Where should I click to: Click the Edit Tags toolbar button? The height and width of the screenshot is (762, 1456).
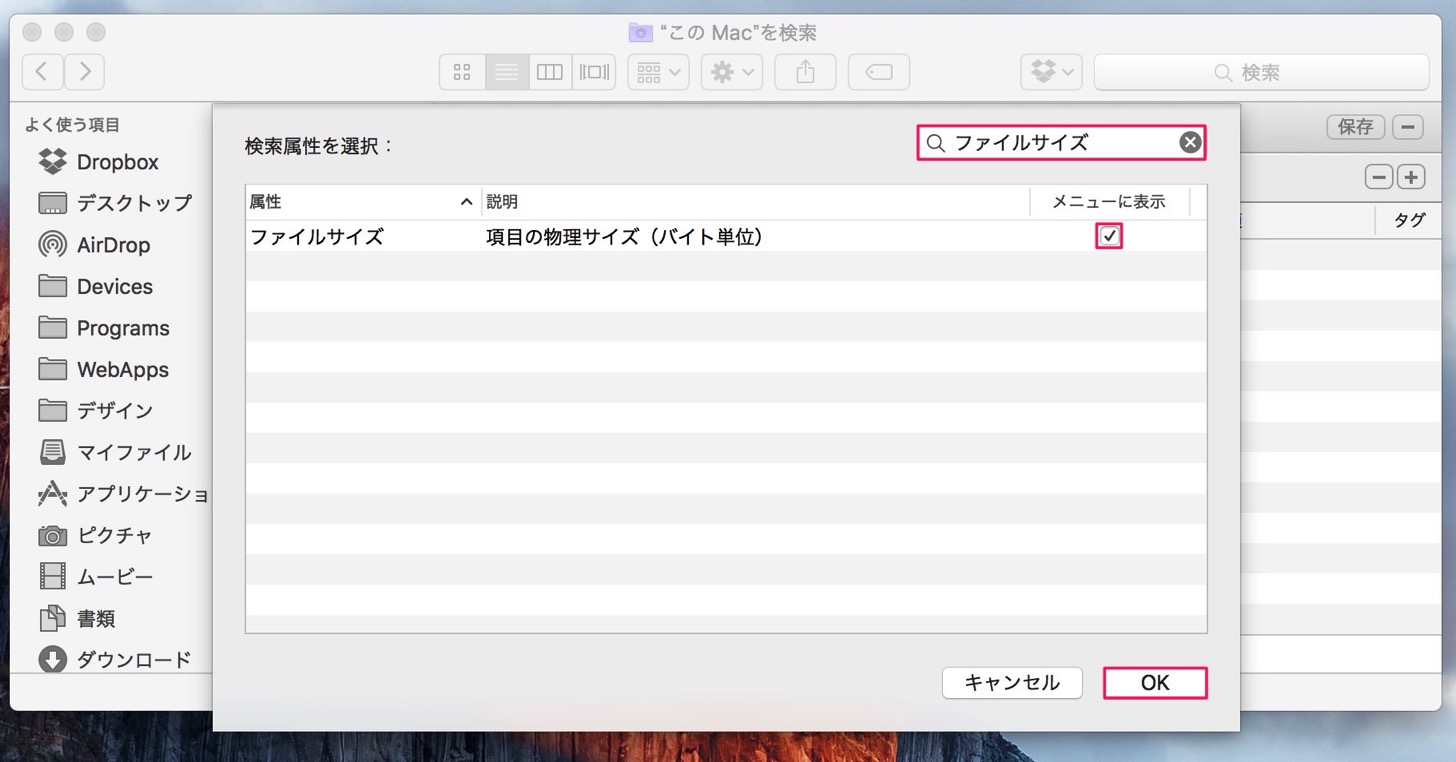pos(879,72)
